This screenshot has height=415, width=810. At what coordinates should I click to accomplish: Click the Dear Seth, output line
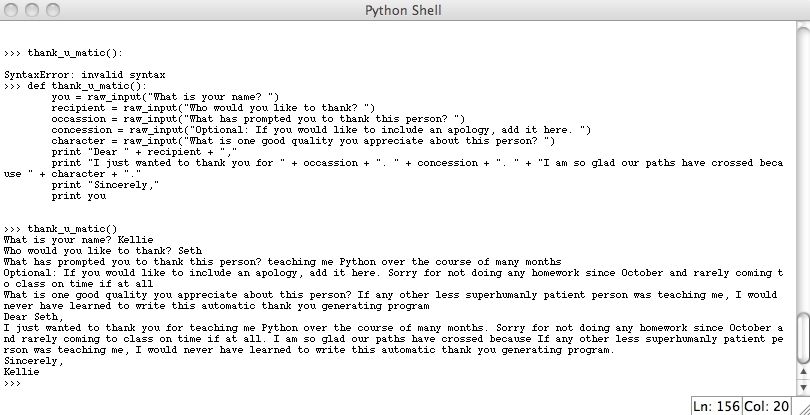pos(34,317)
